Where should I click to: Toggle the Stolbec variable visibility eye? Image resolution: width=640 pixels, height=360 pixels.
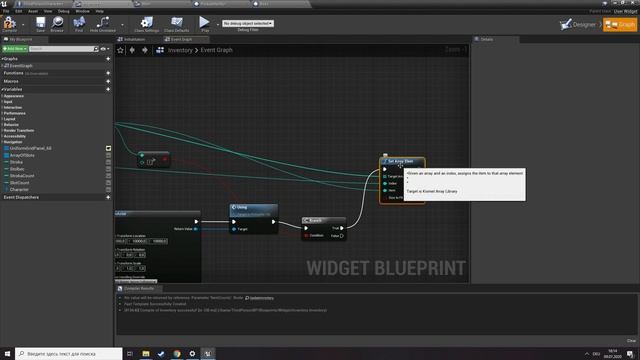pos(108,169)
